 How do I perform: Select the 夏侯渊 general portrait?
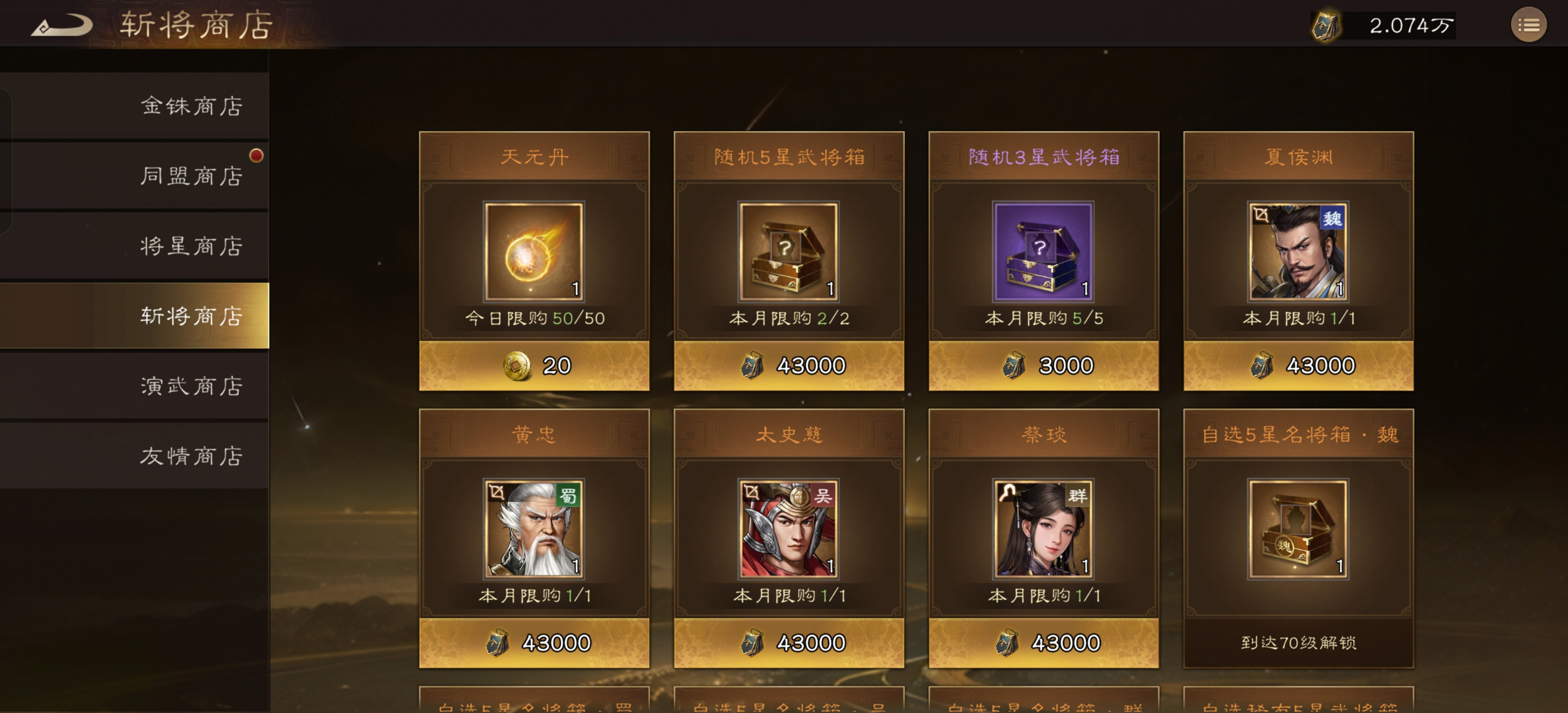pos(1298,251)
